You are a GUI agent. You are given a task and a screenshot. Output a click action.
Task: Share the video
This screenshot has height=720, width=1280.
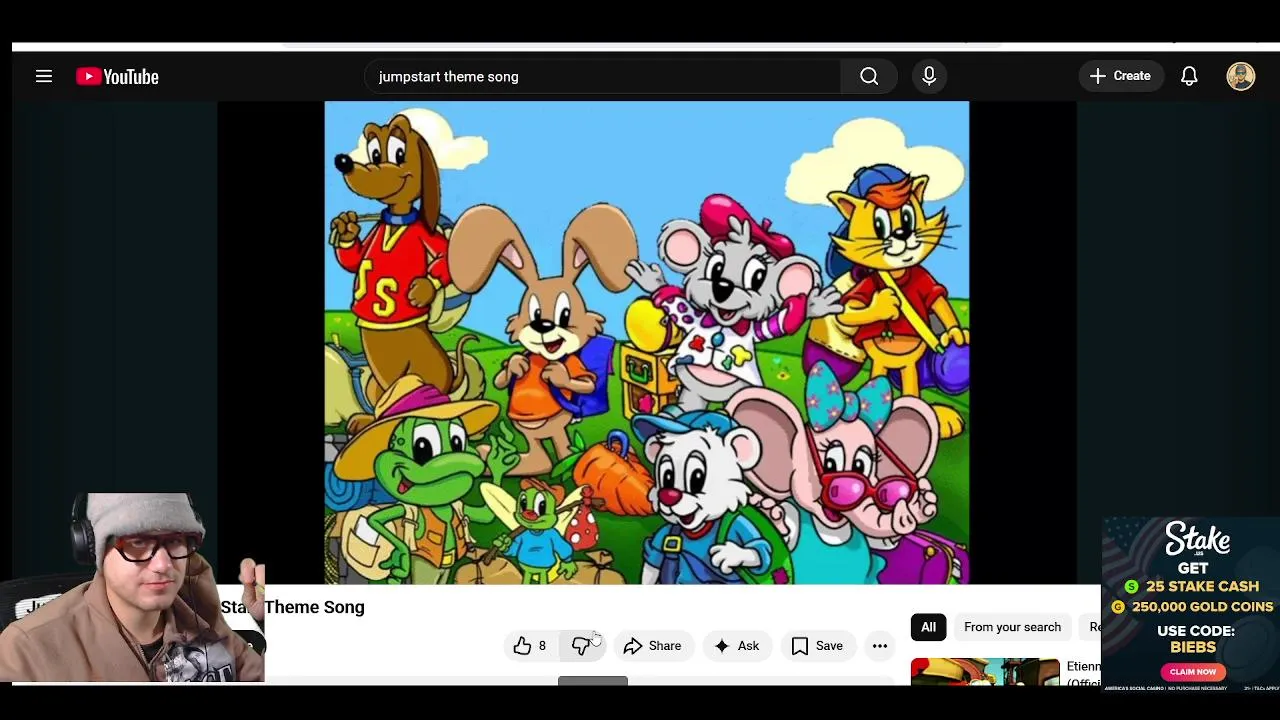pyautogui.click(x=652, y=646)
